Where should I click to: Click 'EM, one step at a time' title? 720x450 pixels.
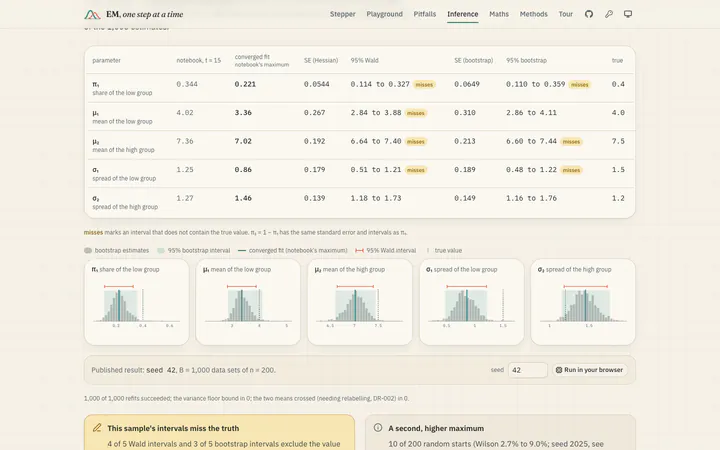click(145, 14)
